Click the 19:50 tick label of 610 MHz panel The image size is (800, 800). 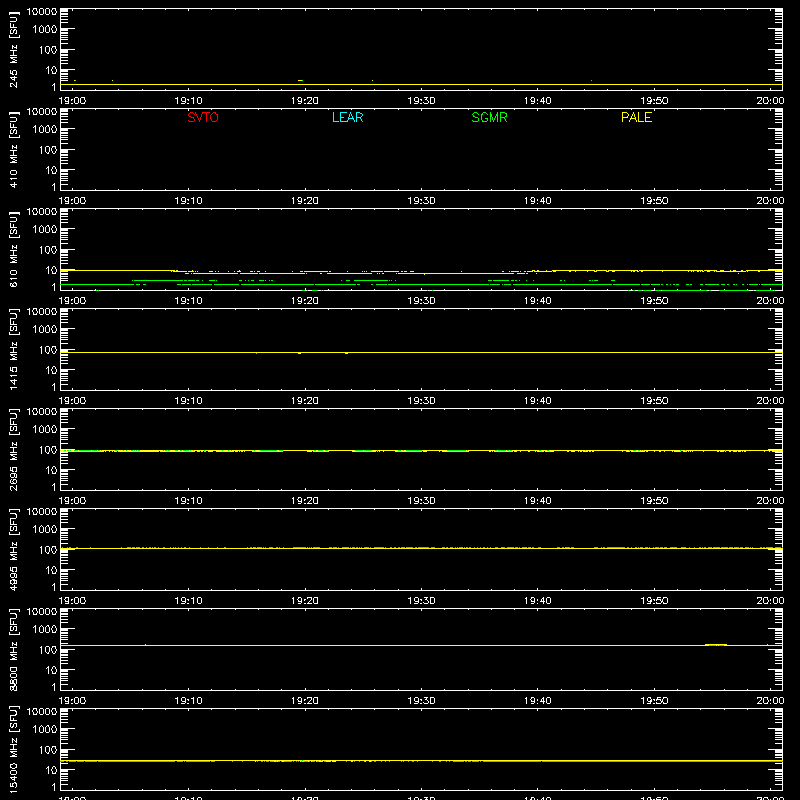click(x=654, y=301)
